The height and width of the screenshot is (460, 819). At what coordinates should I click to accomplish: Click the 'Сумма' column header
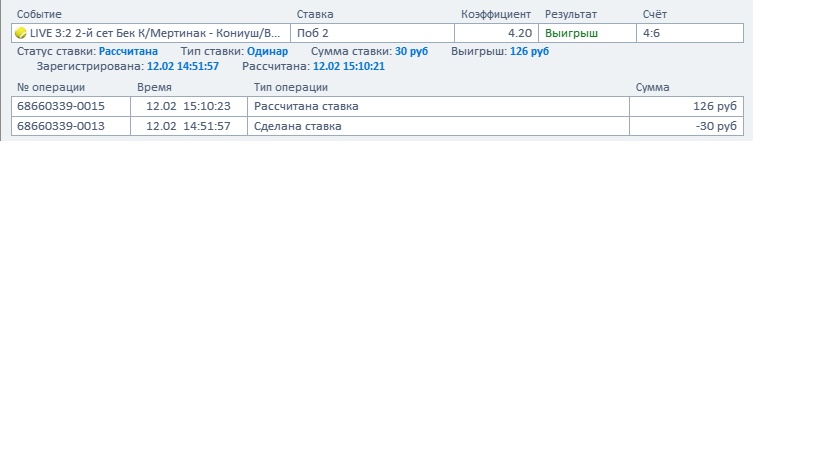[652, 87]
